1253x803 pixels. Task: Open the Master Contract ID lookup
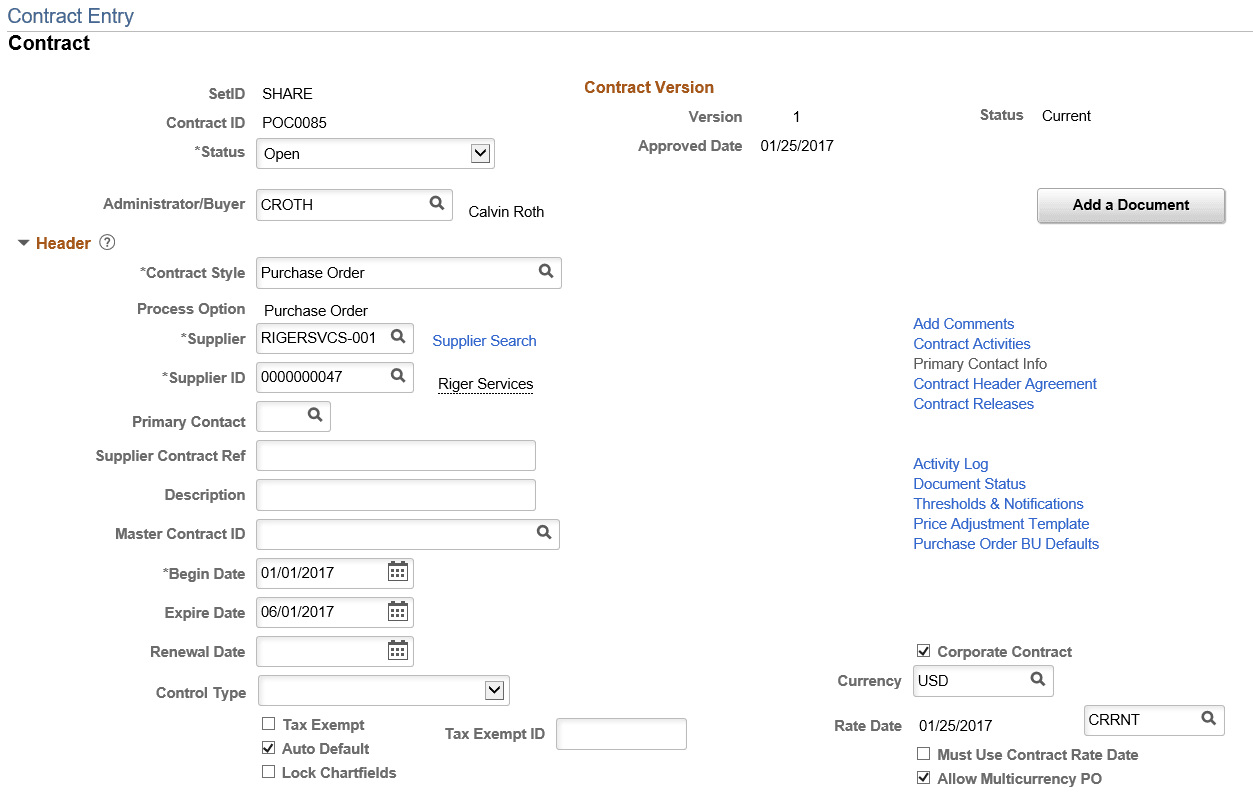click(544, 534)
